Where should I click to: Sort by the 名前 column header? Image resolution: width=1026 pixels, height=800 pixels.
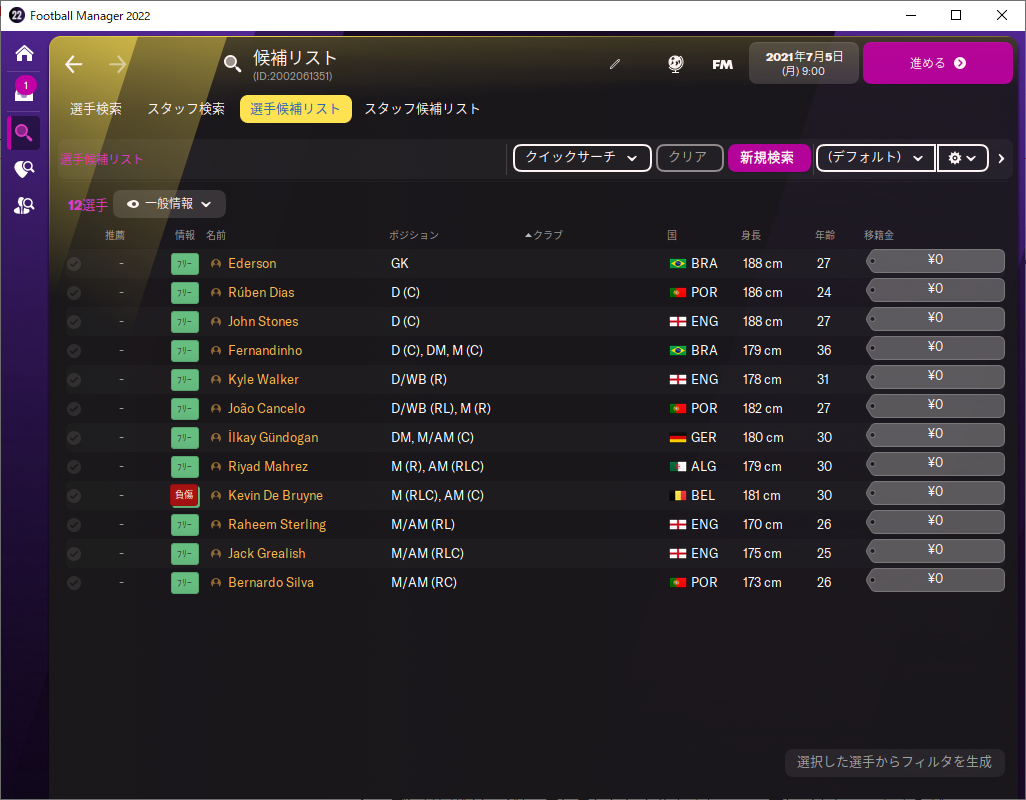(216, 235)
